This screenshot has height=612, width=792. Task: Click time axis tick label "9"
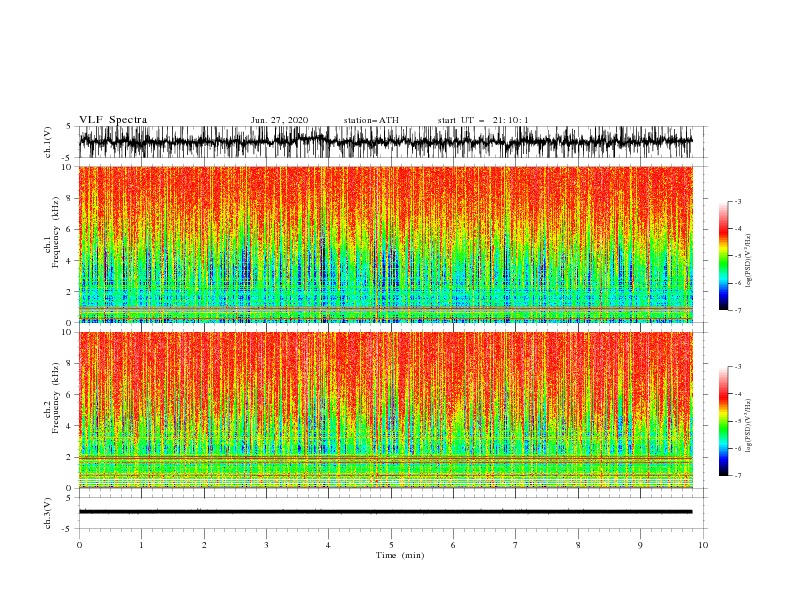[641, 545]
